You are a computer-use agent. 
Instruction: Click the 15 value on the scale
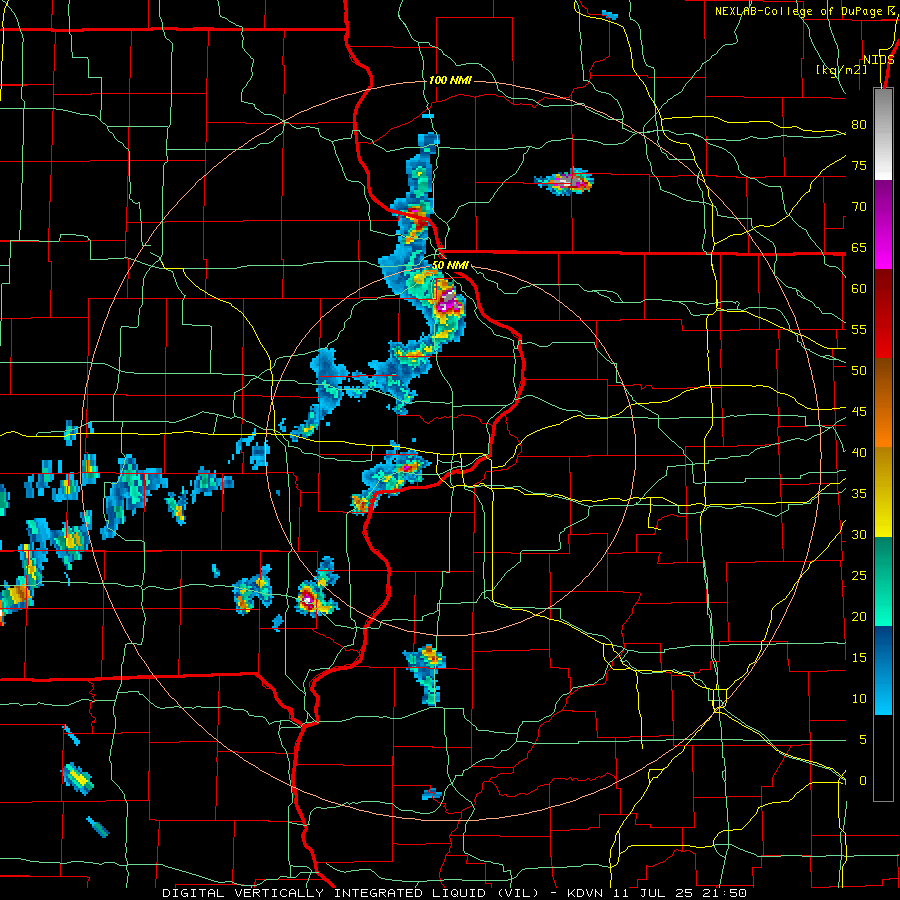click(x=859, y=658)
